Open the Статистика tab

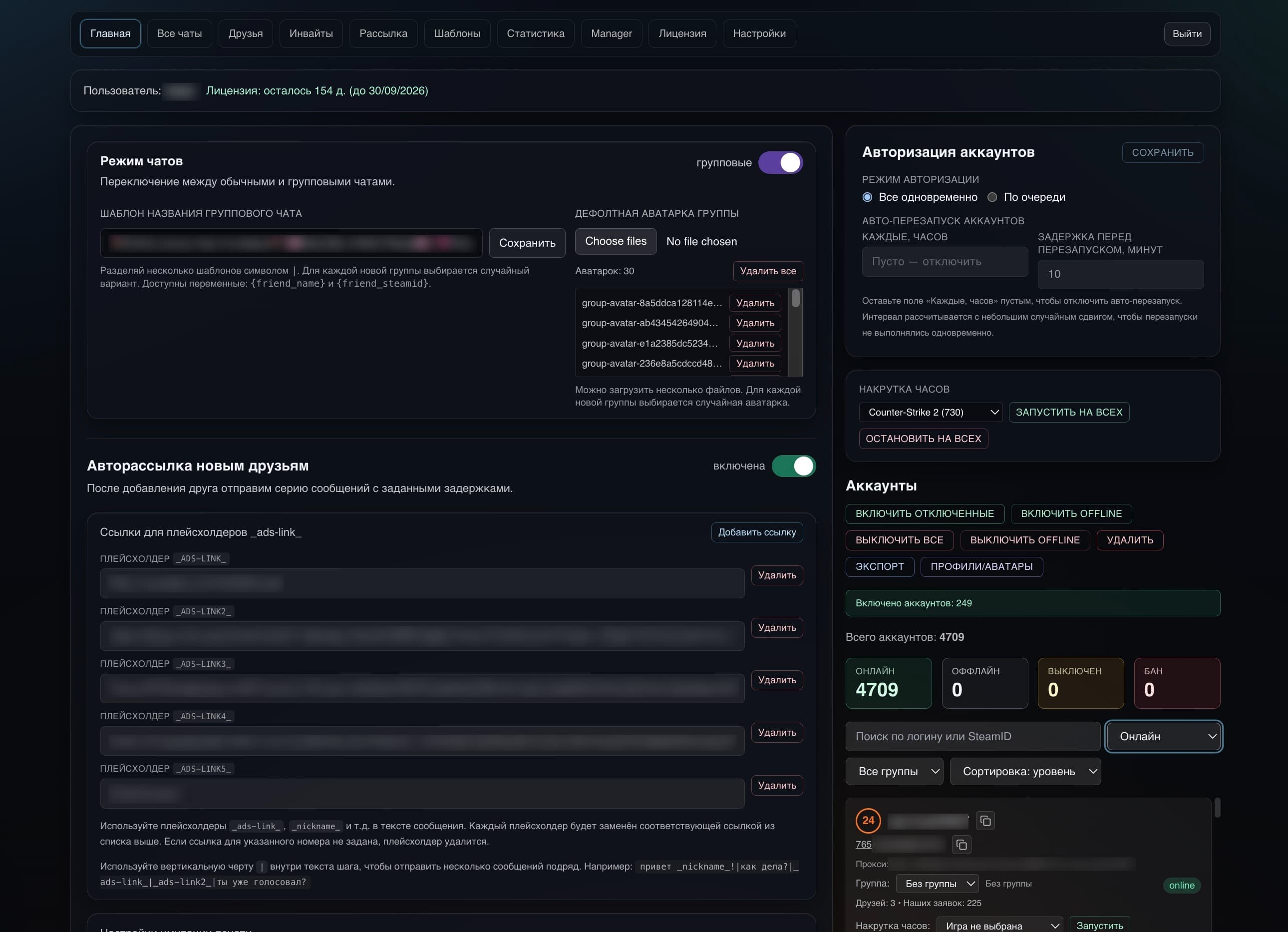(x=536, y=33)
